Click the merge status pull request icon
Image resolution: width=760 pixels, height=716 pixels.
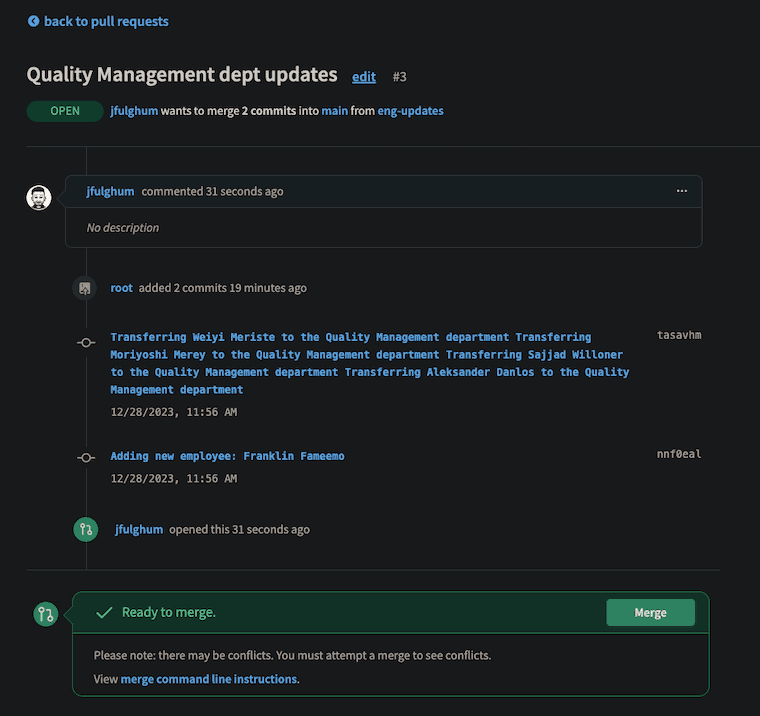pyautogui.click(x=46, y=614)
